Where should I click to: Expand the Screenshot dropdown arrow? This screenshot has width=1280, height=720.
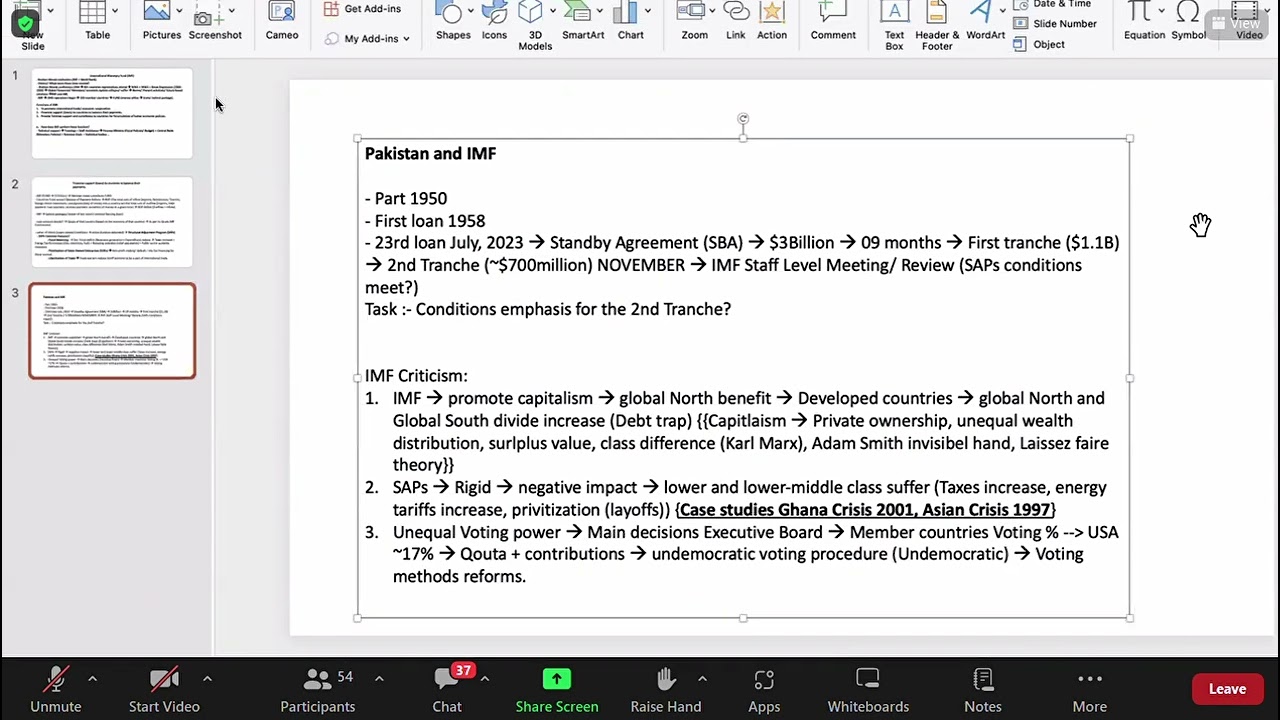click(231, 11)
